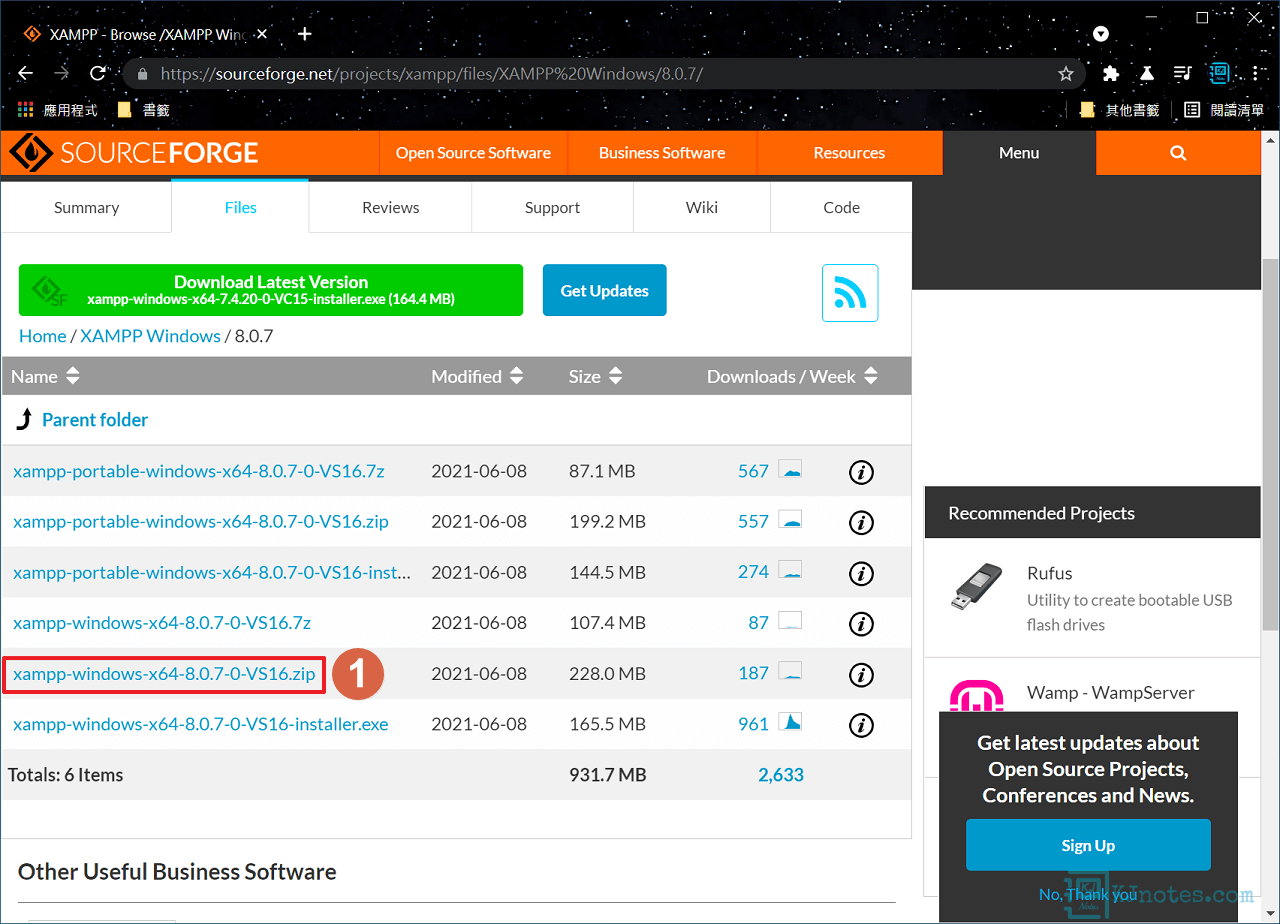Open the 應用程式 apps bookmark
The width and height of the screenshot is (1280, 924).
tap(58, 110)
